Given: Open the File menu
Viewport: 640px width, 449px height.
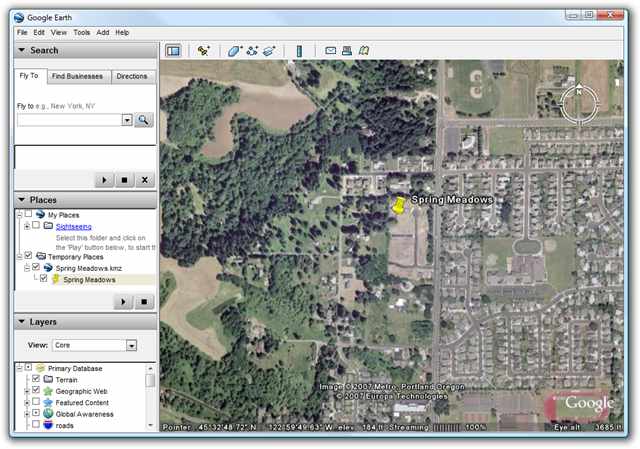Looking at the screenshot, I should point(22,33).
